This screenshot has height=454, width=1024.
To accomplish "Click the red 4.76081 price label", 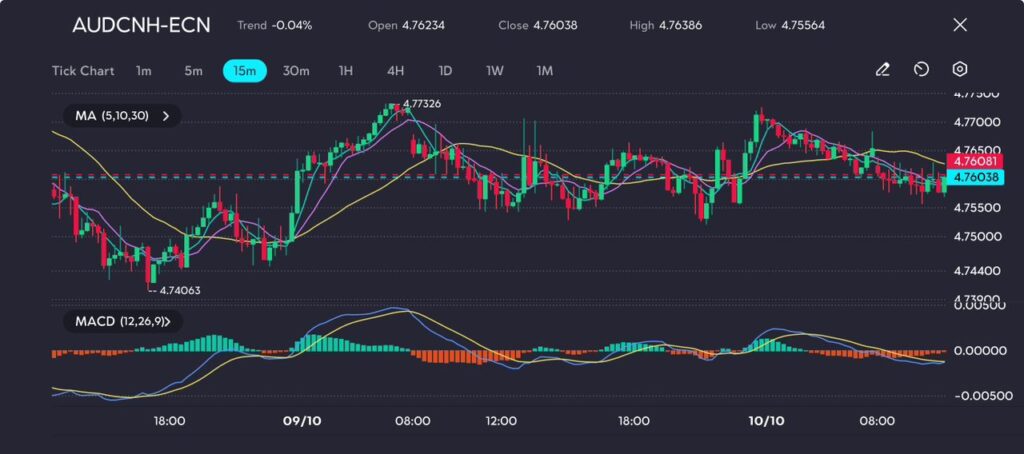I will (976, 161).
